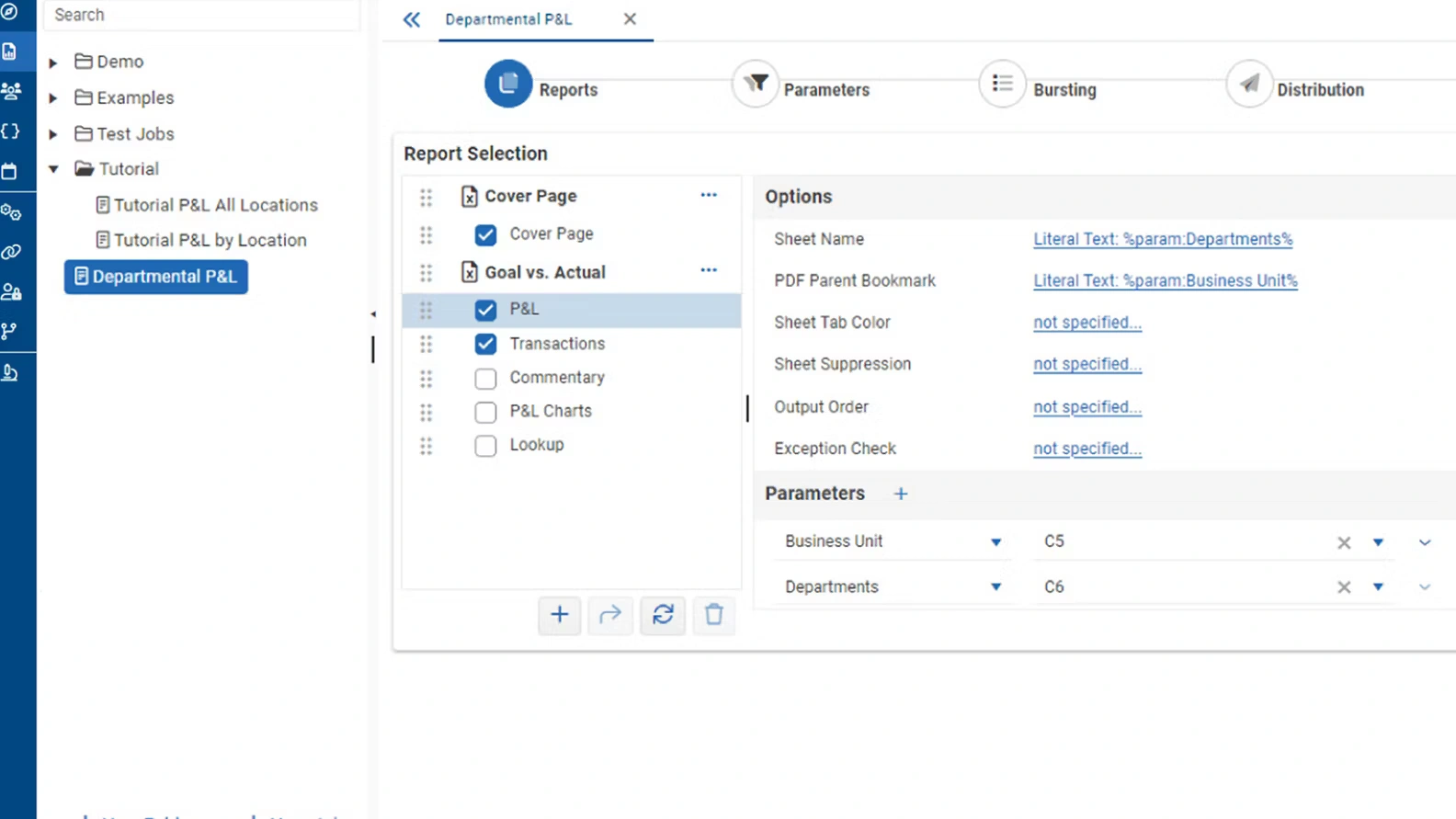Open the Distribution paper plane icon

point(1248,85)
